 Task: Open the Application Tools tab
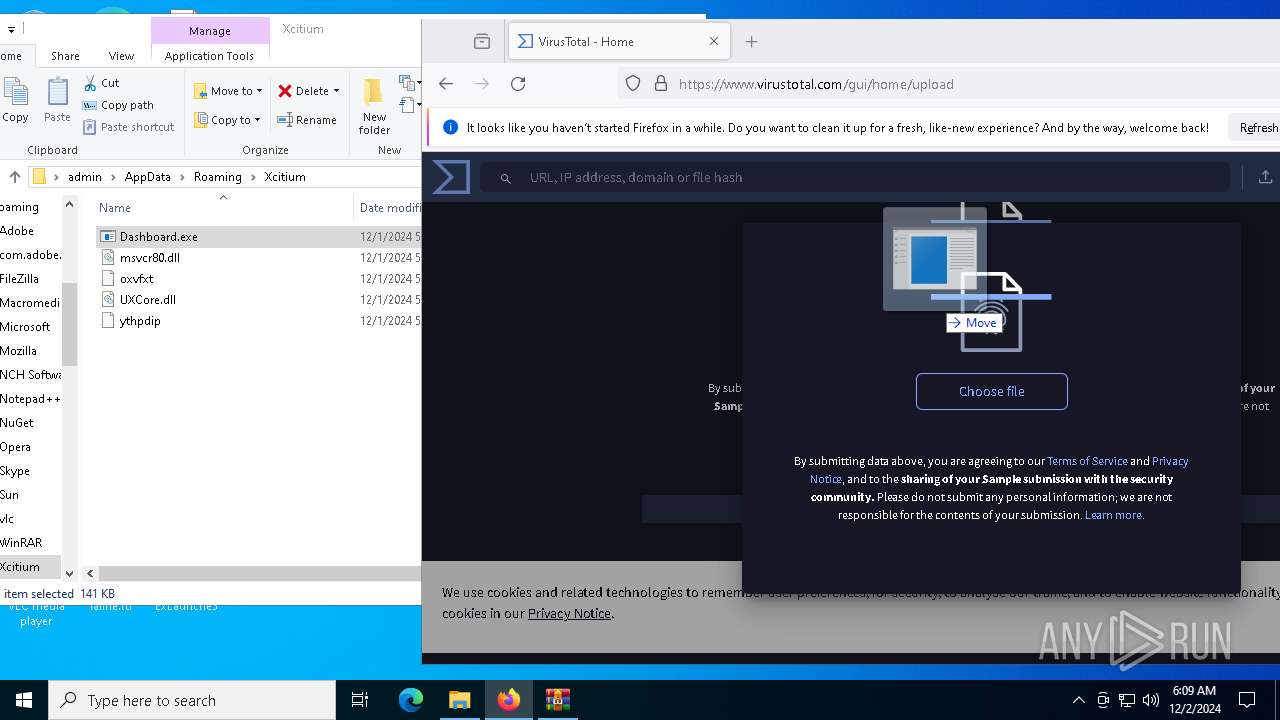click(x=209, y=56)
